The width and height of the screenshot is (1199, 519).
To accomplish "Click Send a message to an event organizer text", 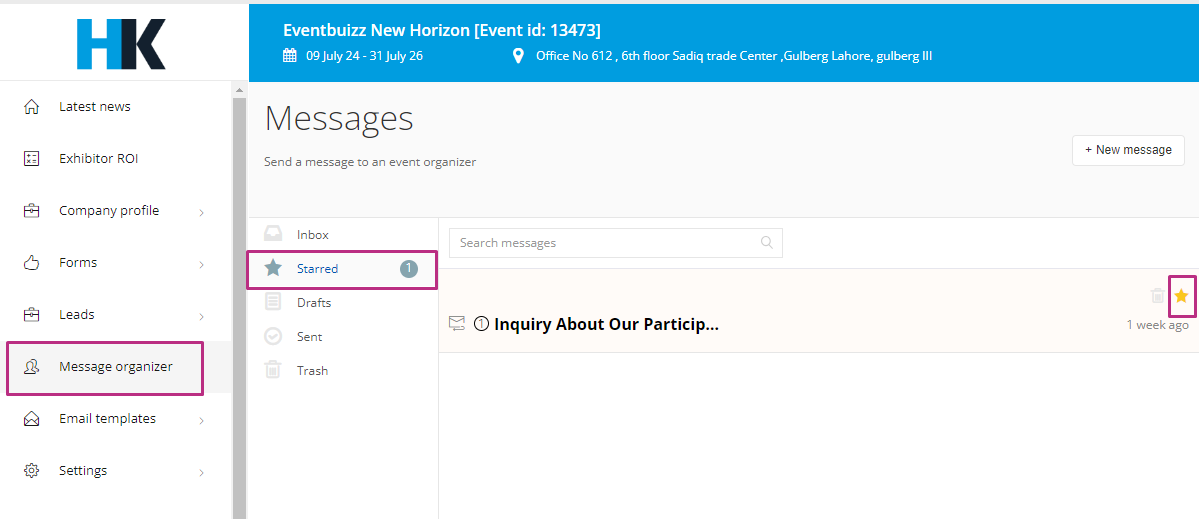I will click(x=370, y=162).
